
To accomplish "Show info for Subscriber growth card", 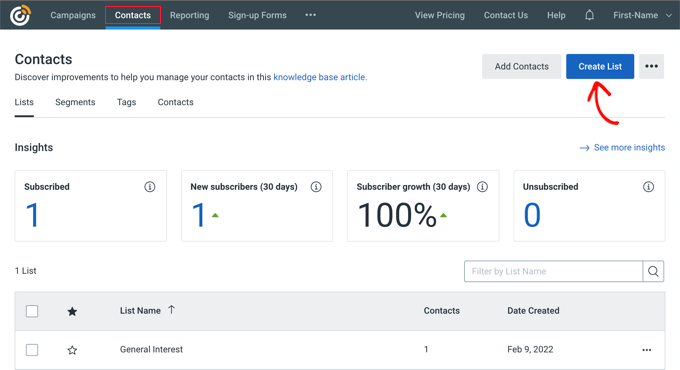I will point(482,187).
